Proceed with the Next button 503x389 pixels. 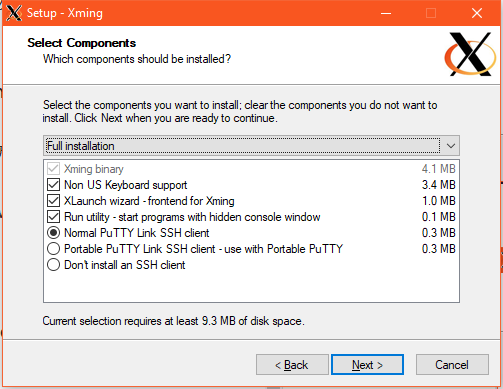(367, 365)
